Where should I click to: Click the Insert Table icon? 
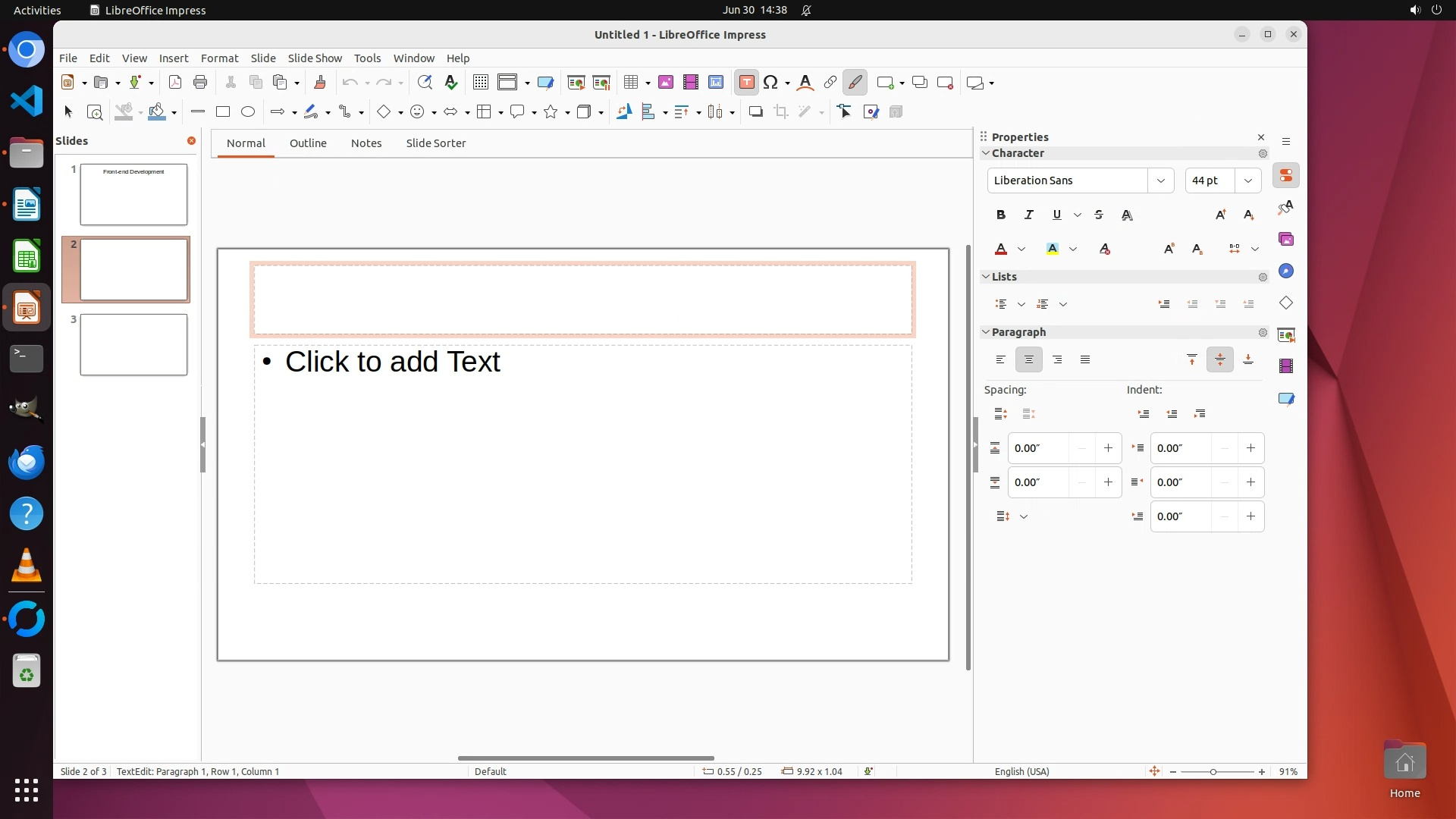tap(631, 83)
